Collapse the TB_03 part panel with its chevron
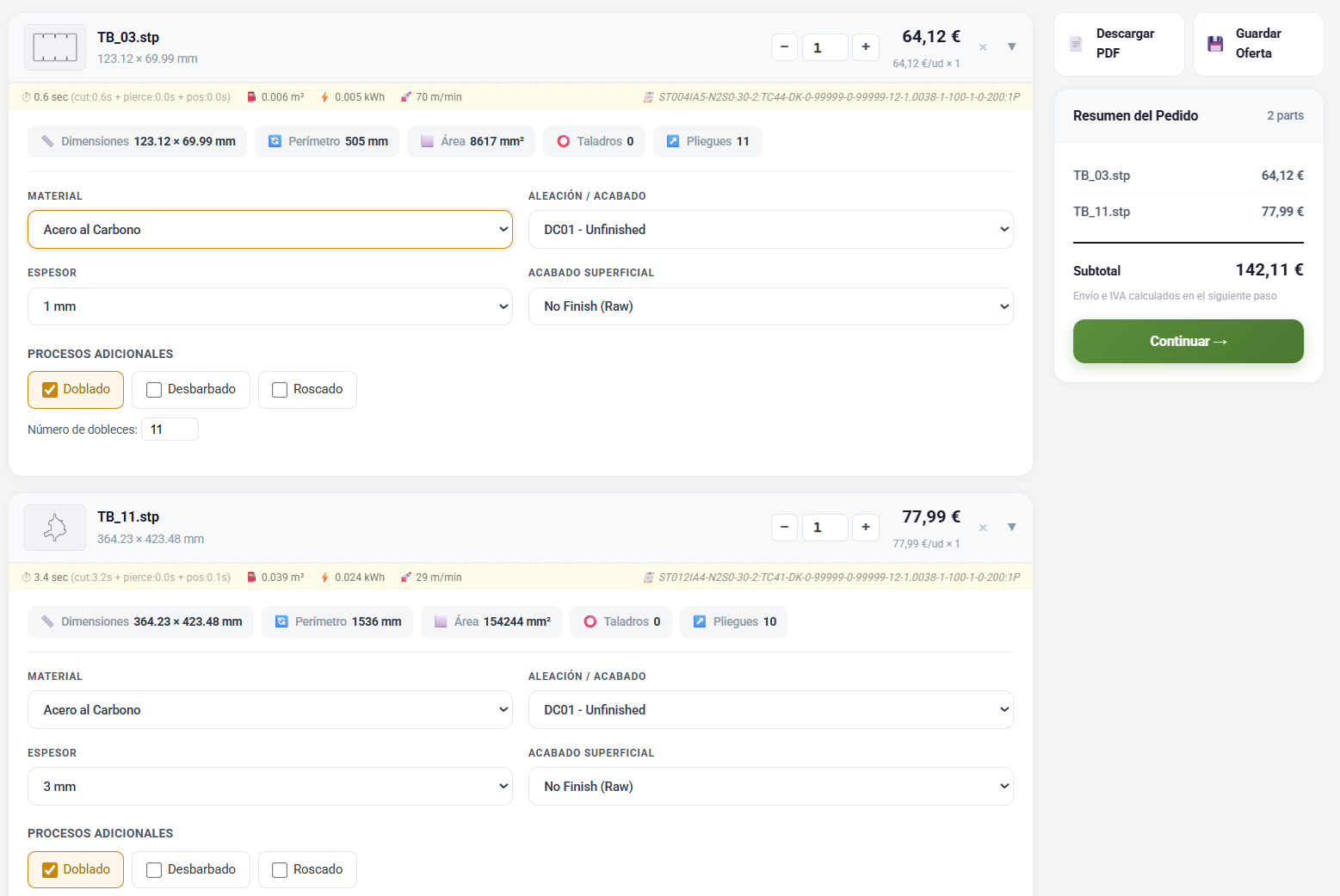1340x896 pixels. [x=1011, y=47]
